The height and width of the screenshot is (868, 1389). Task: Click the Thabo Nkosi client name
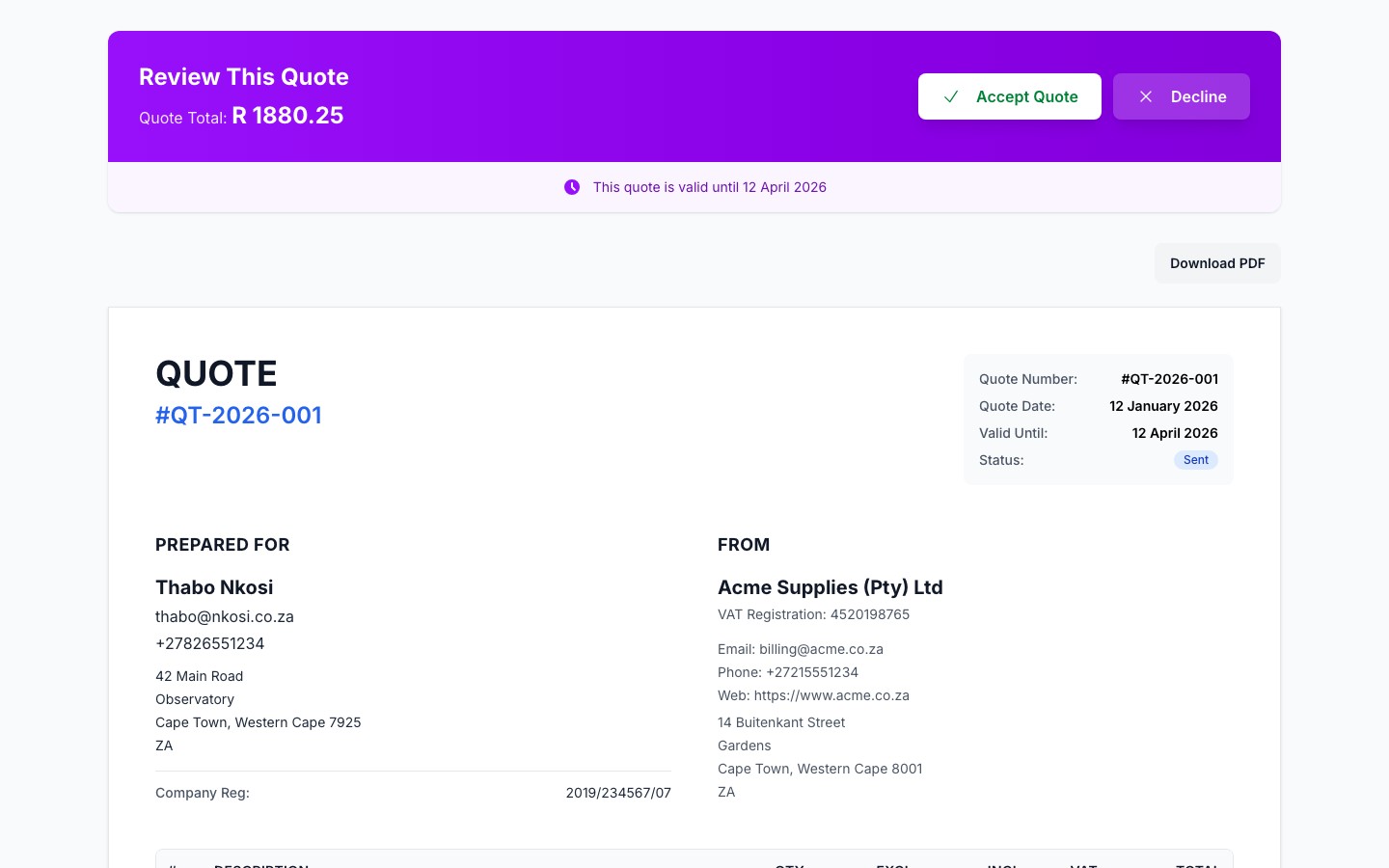(x=214, y=587)
